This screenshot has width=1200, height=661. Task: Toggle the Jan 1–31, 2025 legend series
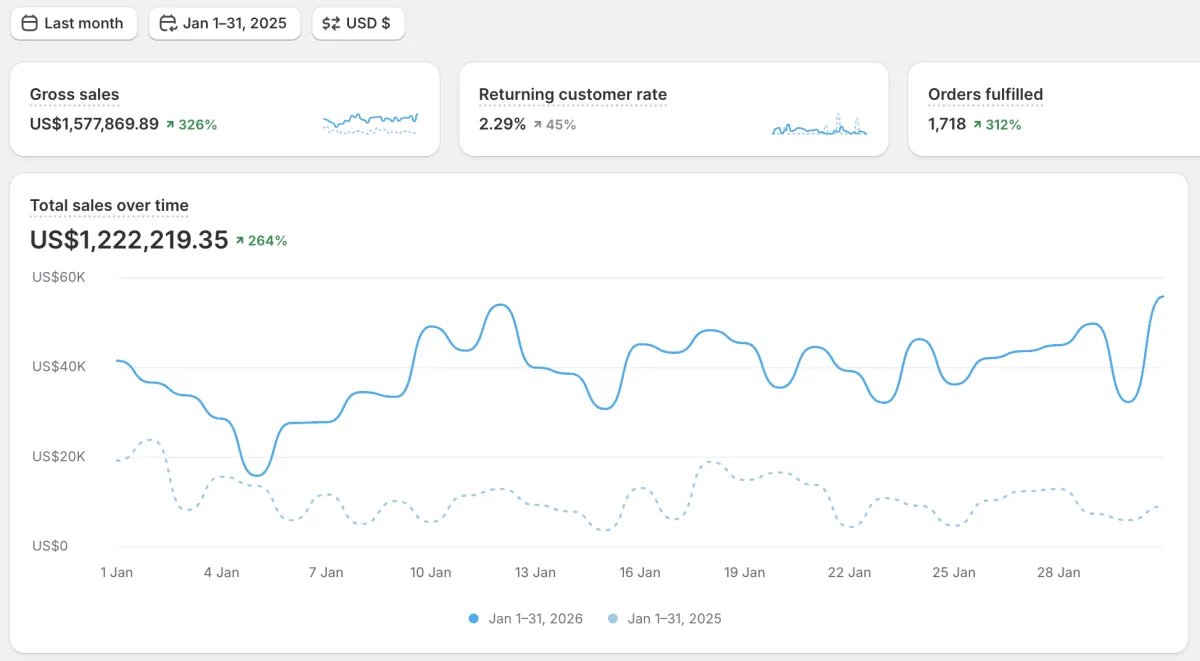click(x=674, y=619)
